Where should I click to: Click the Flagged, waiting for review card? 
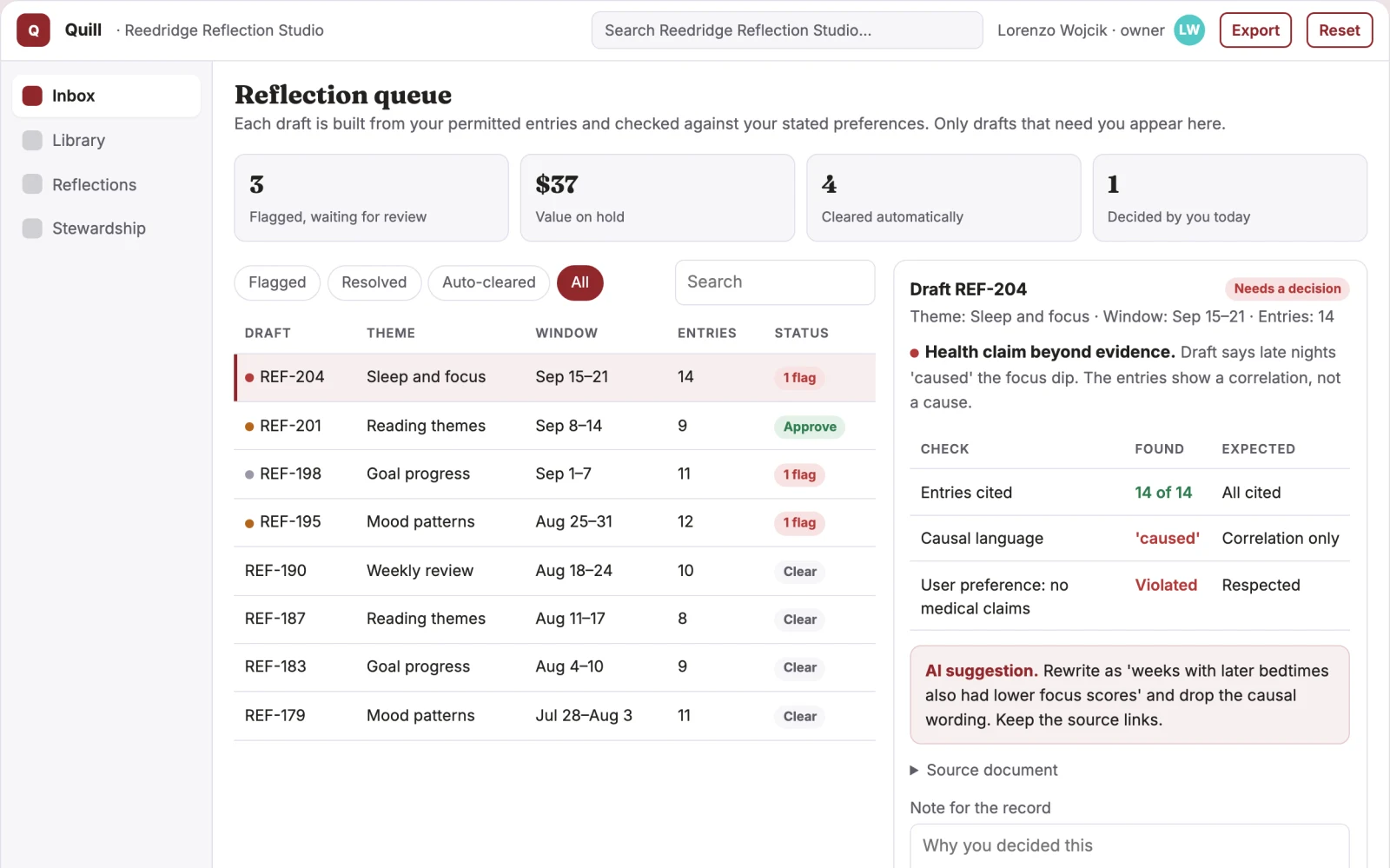(371, 198)
